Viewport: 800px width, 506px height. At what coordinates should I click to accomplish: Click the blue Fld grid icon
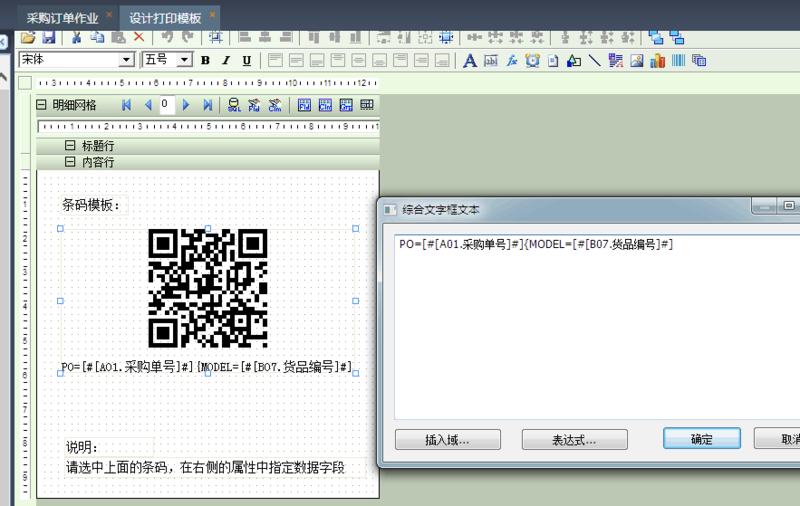click(305, 105)
